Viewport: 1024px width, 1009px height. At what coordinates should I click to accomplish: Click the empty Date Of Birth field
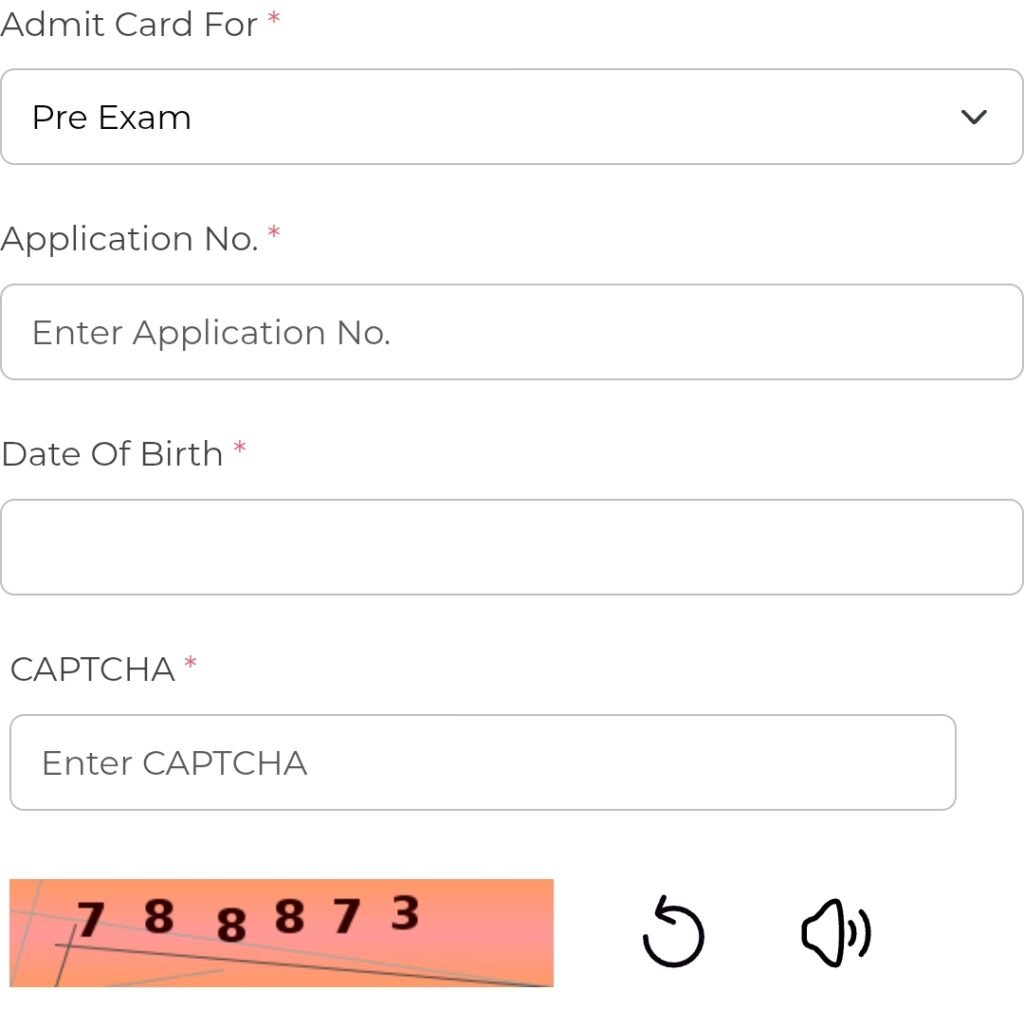tap(511, 547)
